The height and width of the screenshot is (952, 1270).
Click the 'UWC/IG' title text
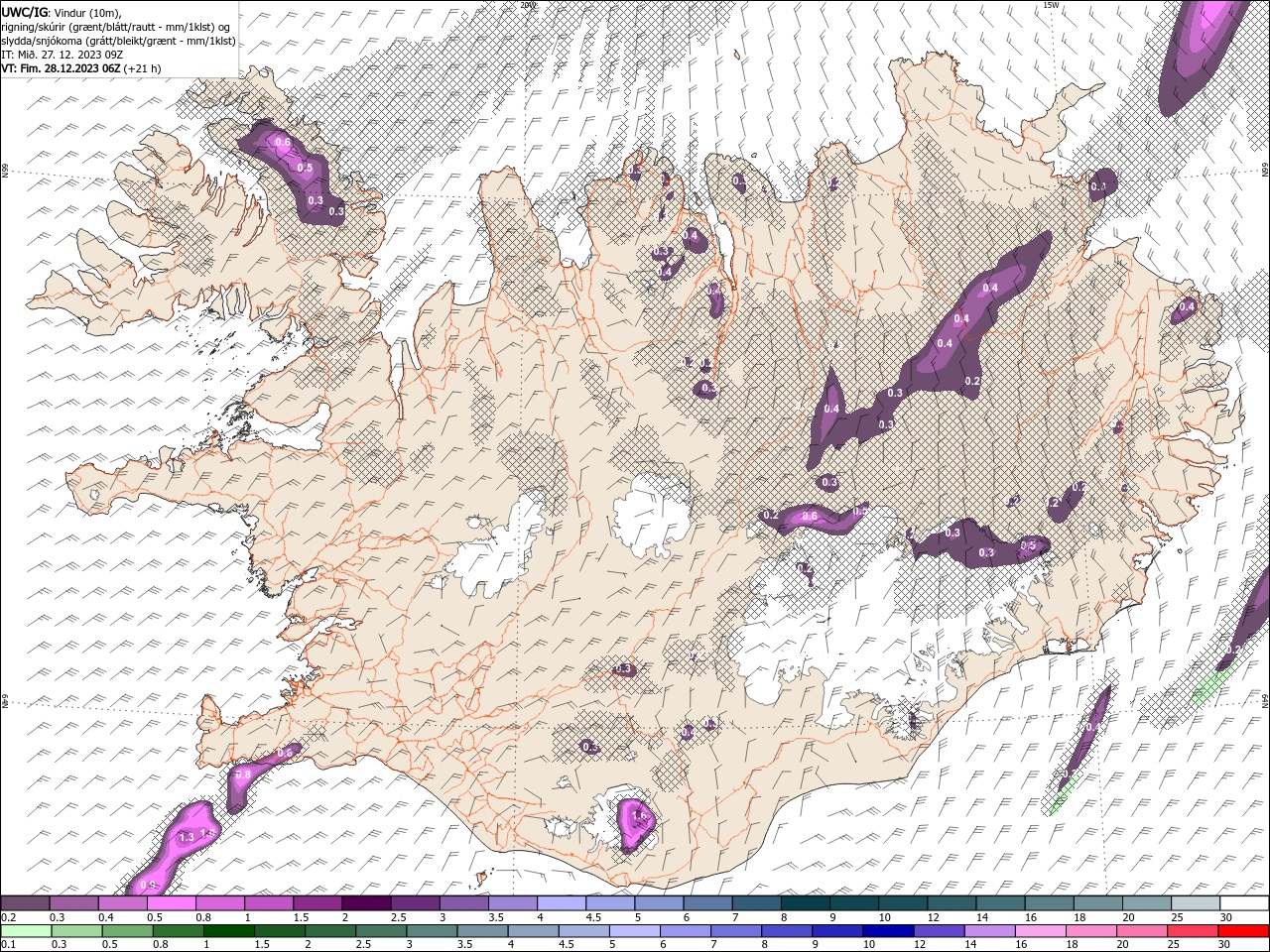[x=25, y=12]
